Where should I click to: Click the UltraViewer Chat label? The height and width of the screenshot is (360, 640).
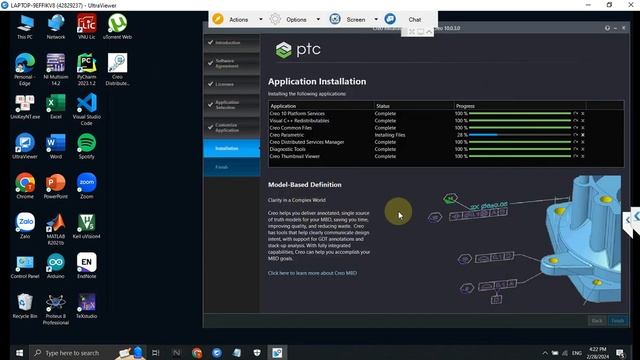tap(415, 20)
